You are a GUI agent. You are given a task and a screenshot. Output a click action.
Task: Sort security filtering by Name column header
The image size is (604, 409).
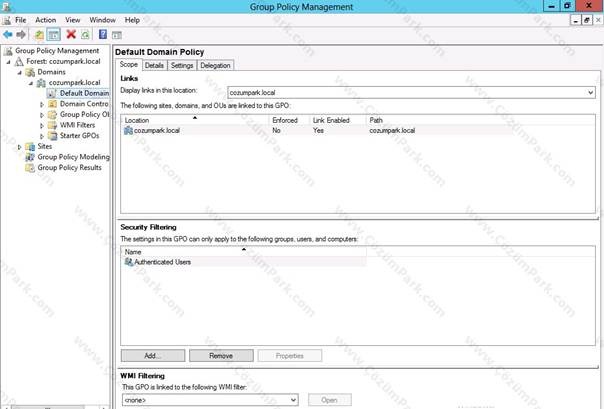[x=243, y=252]
